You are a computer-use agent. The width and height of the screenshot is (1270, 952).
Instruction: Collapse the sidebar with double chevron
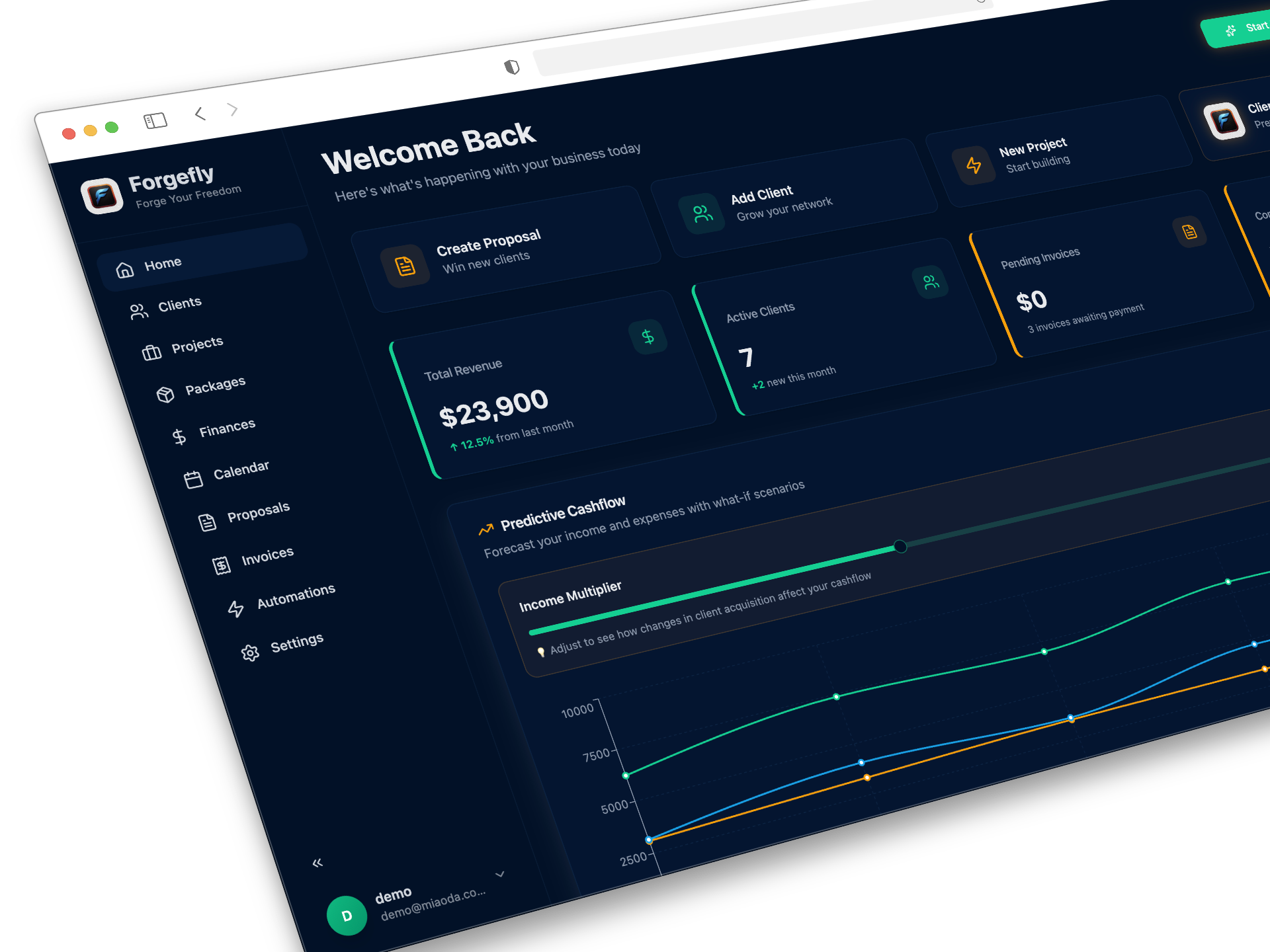pyautogui.click(x=317, y=863)
